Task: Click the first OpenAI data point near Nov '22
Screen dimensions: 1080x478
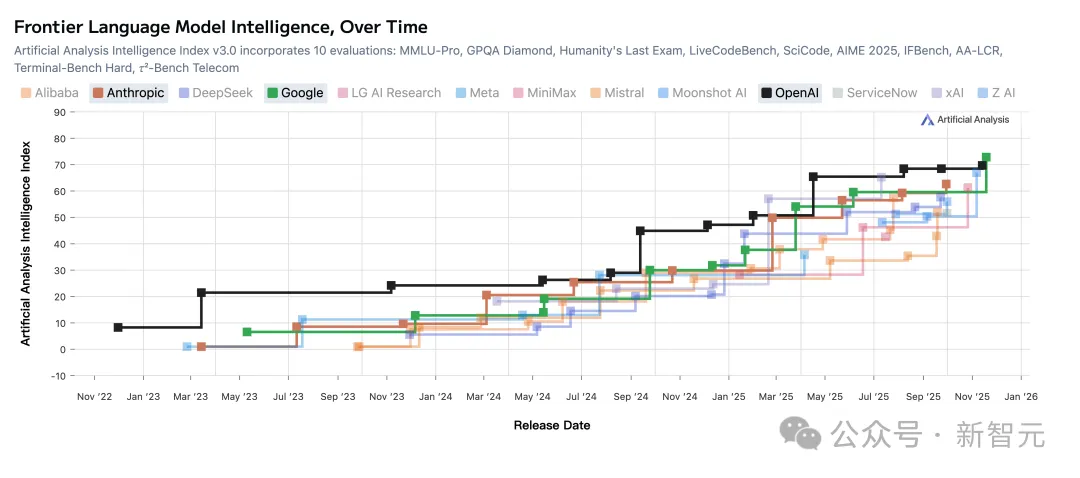Action: tap(118, 327)
